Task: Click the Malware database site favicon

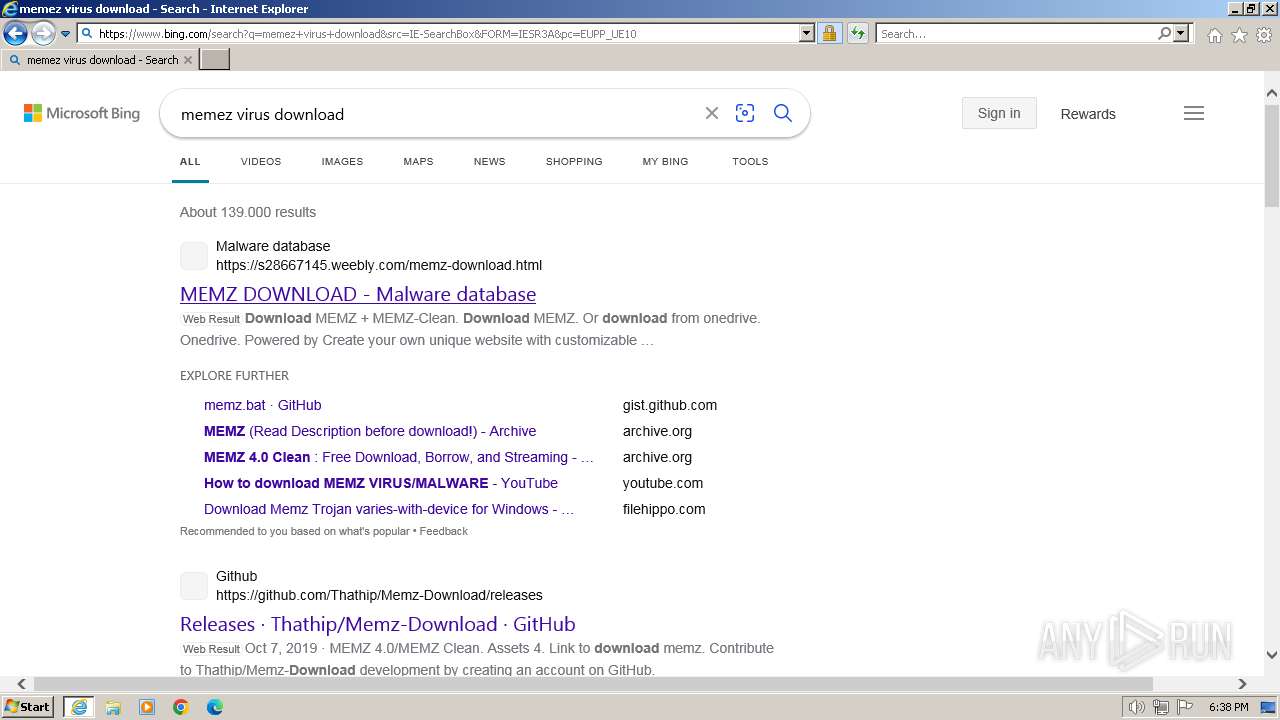Action: (x=194, y=256)
